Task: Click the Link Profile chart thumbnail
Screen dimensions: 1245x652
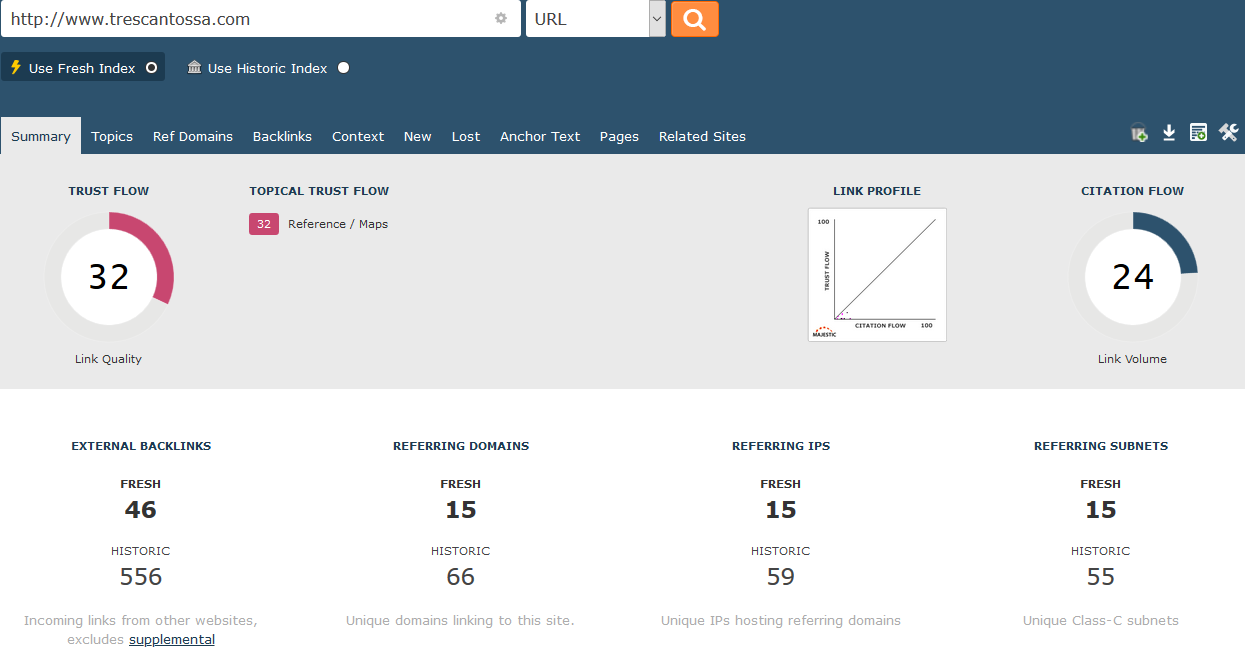Action: pos(877,275)
